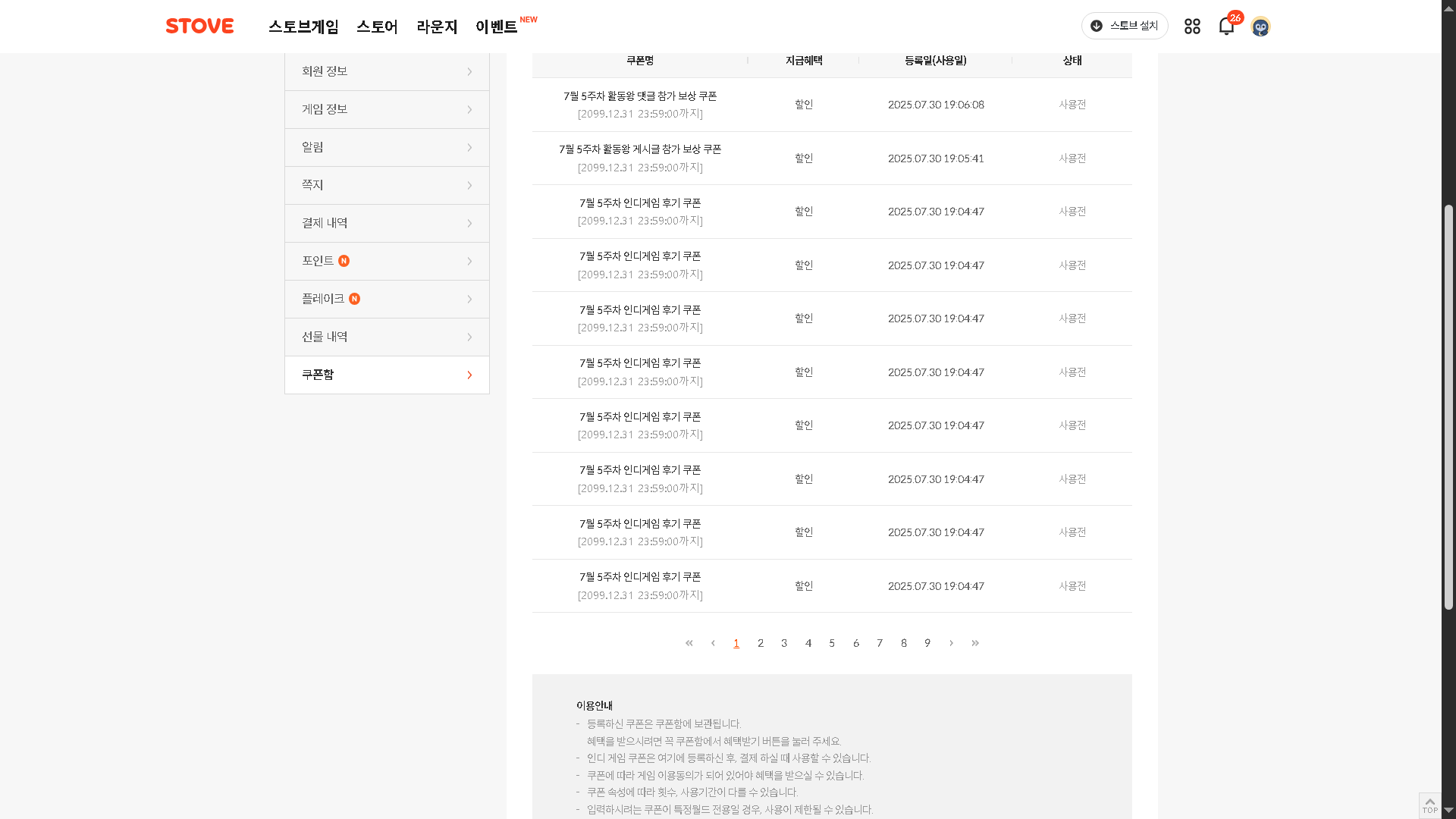Click the 이용안내 heading
This screenshot has height=819, width=1456.
(595, 706)
